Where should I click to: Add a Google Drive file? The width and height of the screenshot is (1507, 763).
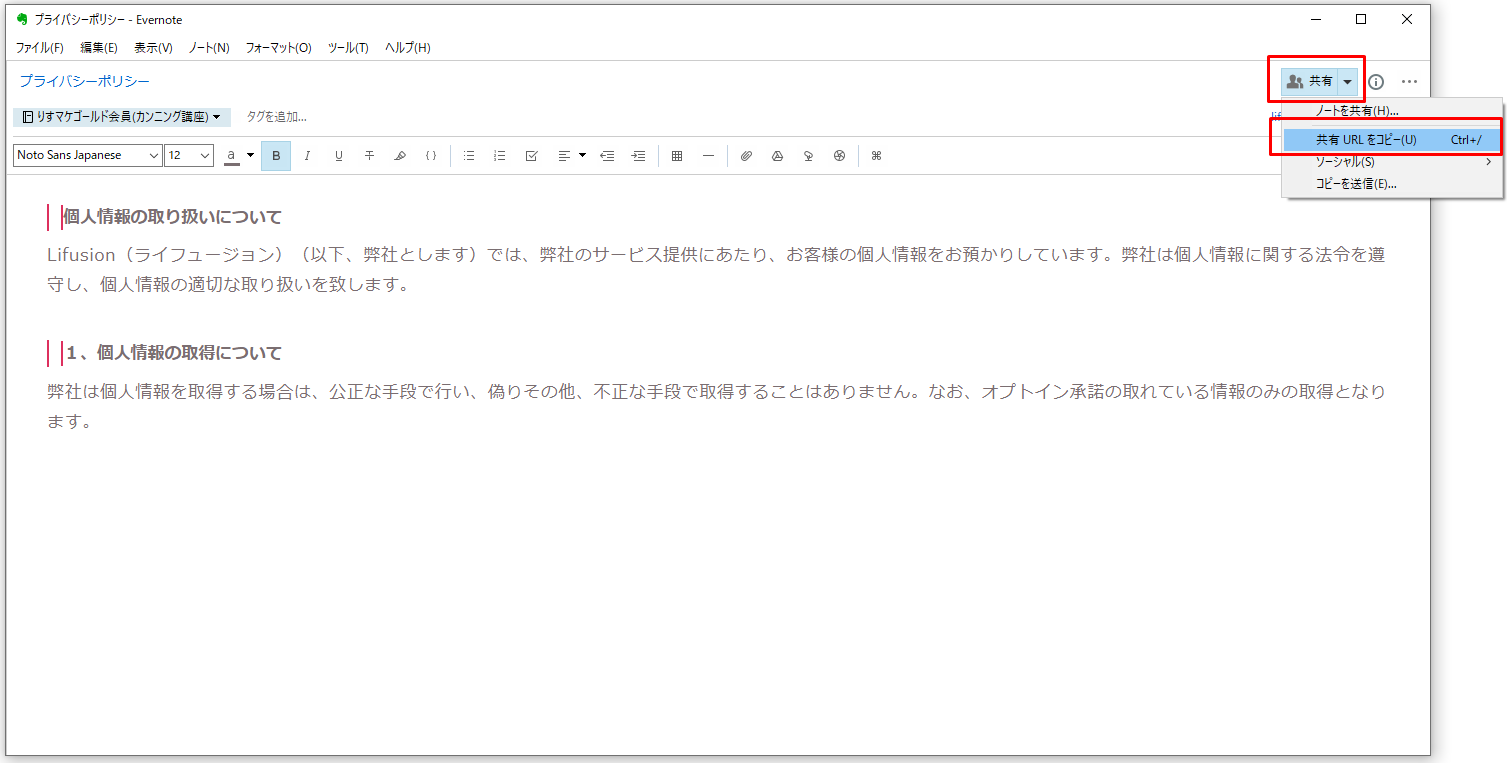pyautogui.click(x=777, y=156)
